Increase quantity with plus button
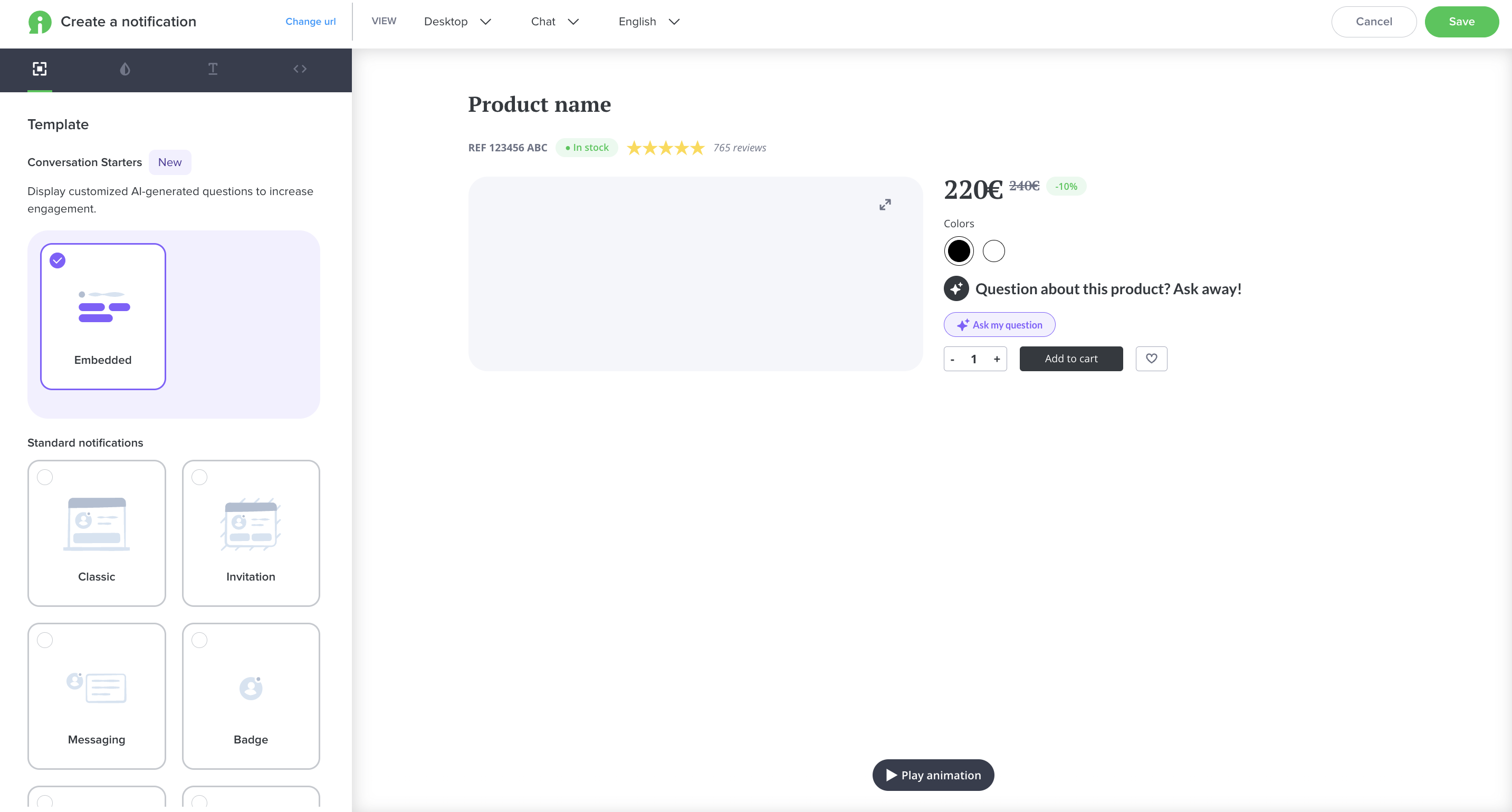This screenshot has height=812, width=1512. click(996, 359)
